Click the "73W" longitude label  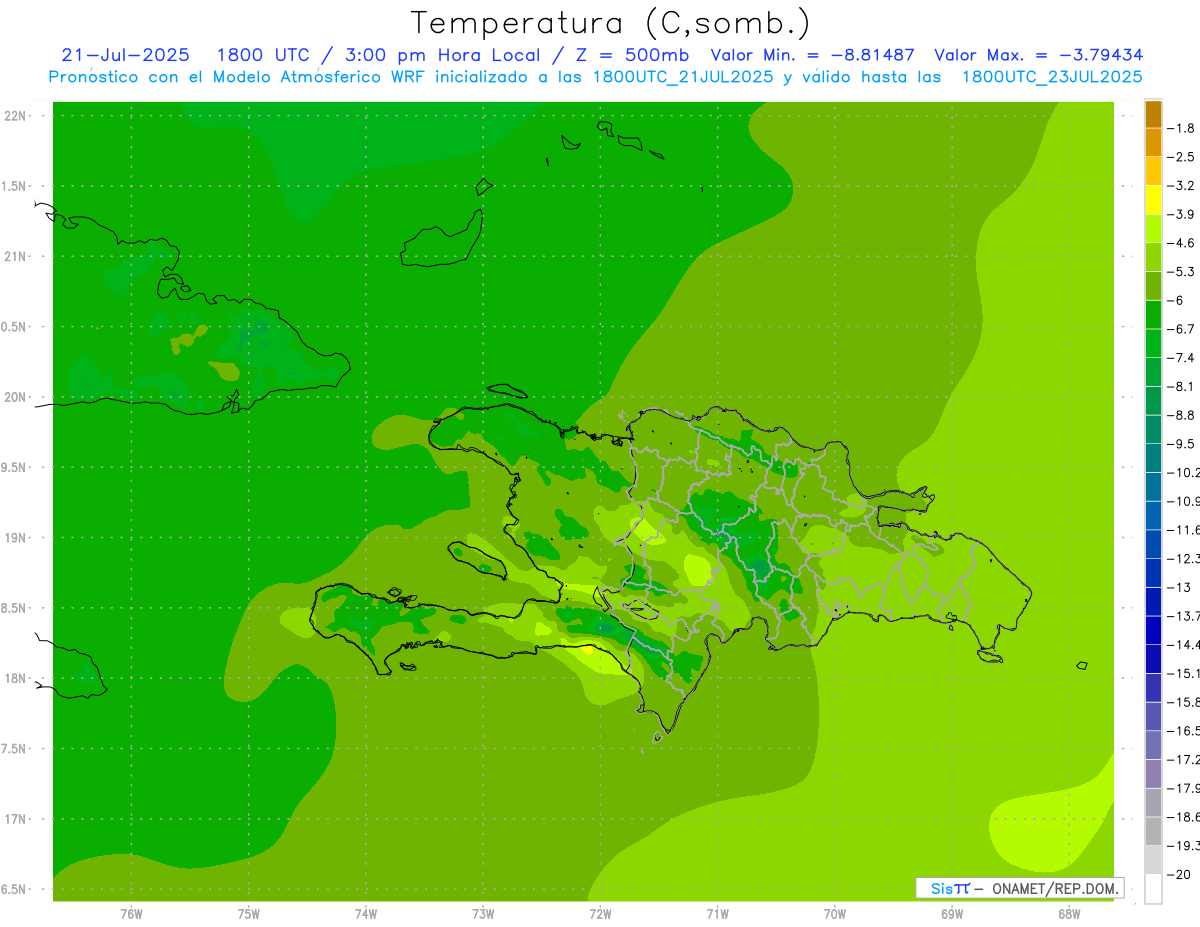click(483, 913)
